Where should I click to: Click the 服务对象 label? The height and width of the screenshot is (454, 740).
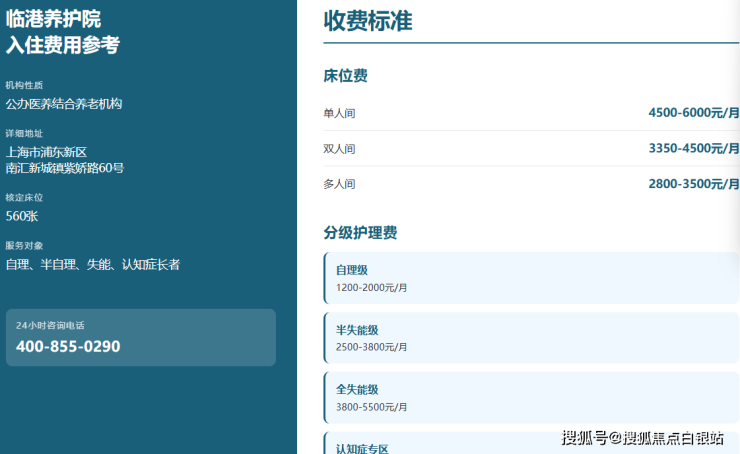click(24, 245)
